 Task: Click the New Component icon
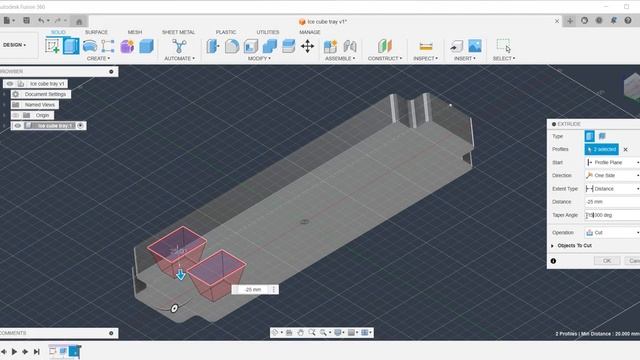[x=330, y=46]
